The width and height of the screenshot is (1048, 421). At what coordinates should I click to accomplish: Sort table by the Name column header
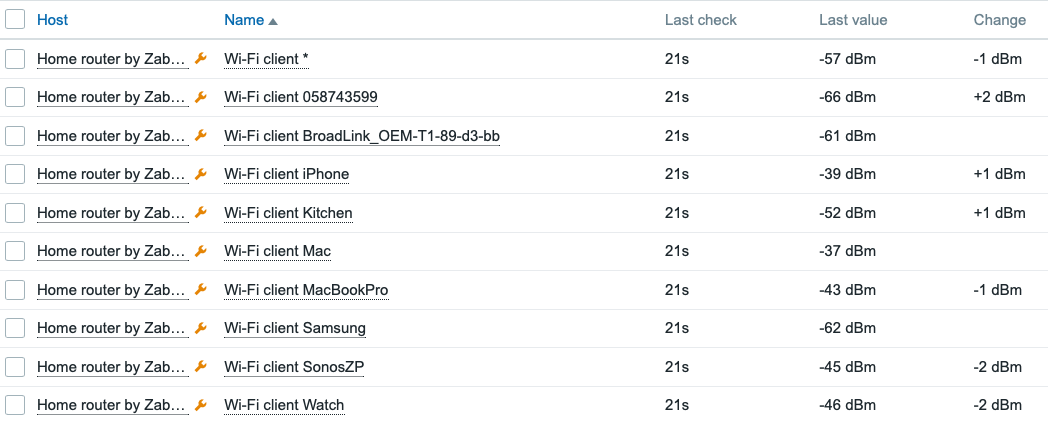(245, 20)
